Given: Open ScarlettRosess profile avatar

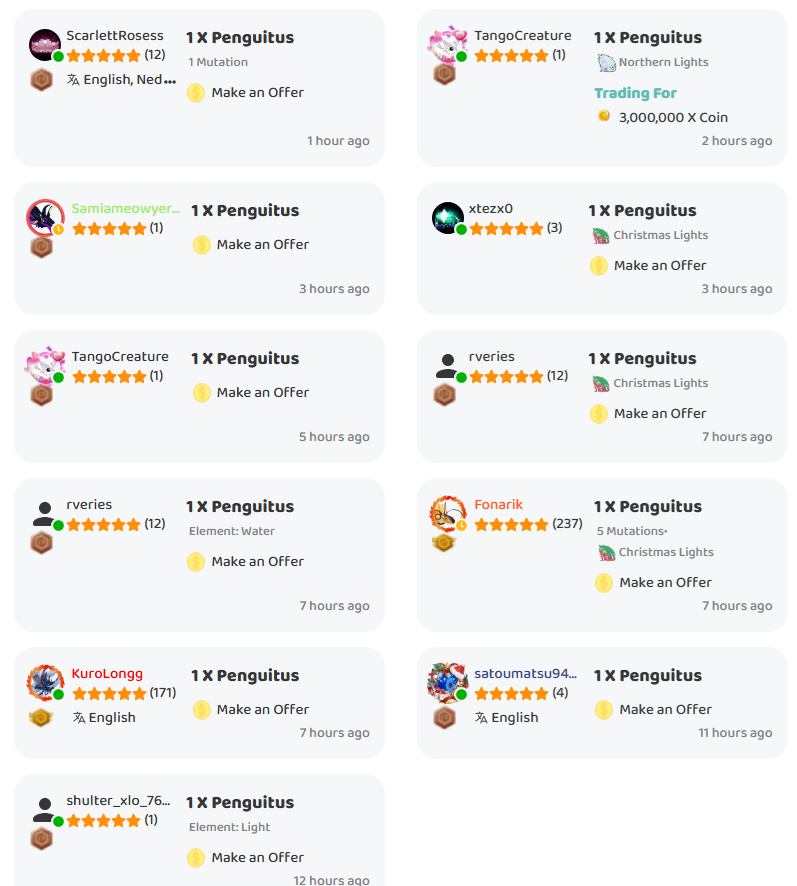Looking at the screenshot, I should pos(45,46).
